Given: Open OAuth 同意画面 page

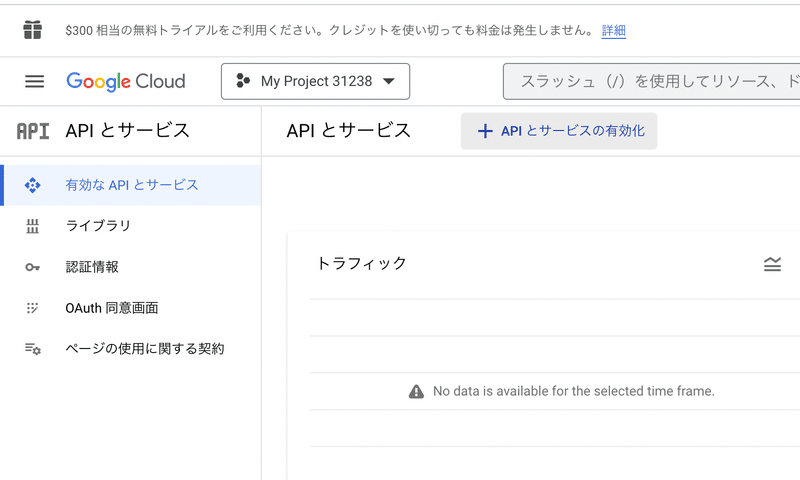Looking at the screenshot, I should (x=112, y=308).
